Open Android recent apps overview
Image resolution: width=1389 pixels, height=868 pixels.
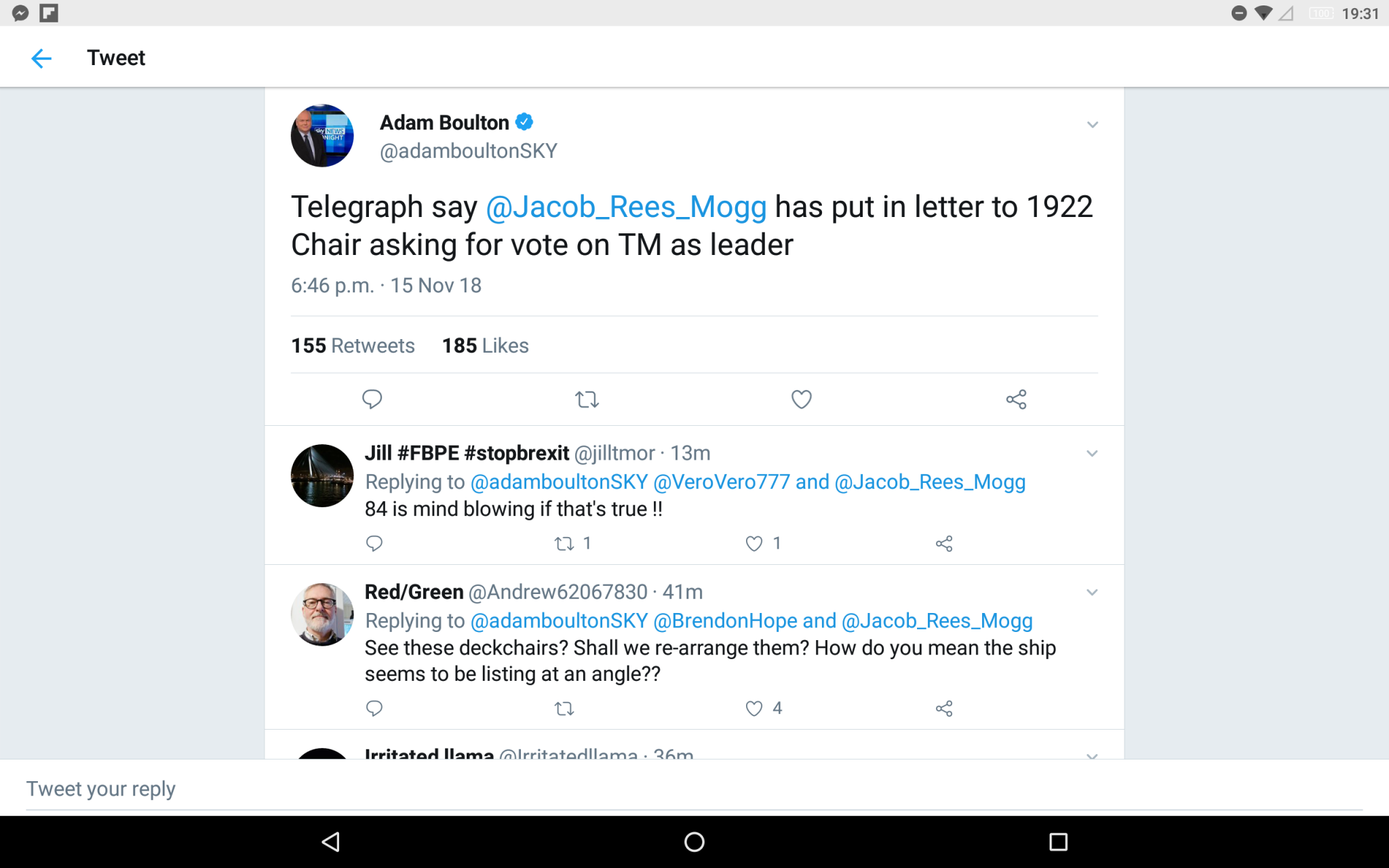pyautogui.click(x=1057, y=841)
